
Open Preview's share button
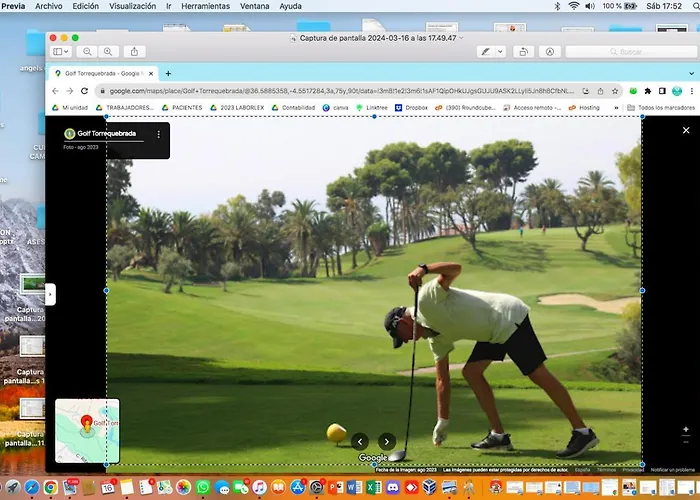click(134, 52)
